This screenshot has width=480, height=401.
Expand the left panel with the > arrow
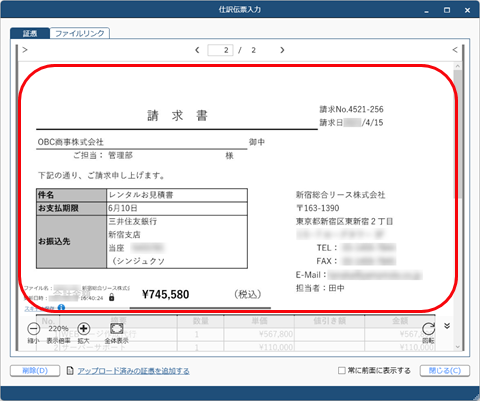tap(25, 50)
